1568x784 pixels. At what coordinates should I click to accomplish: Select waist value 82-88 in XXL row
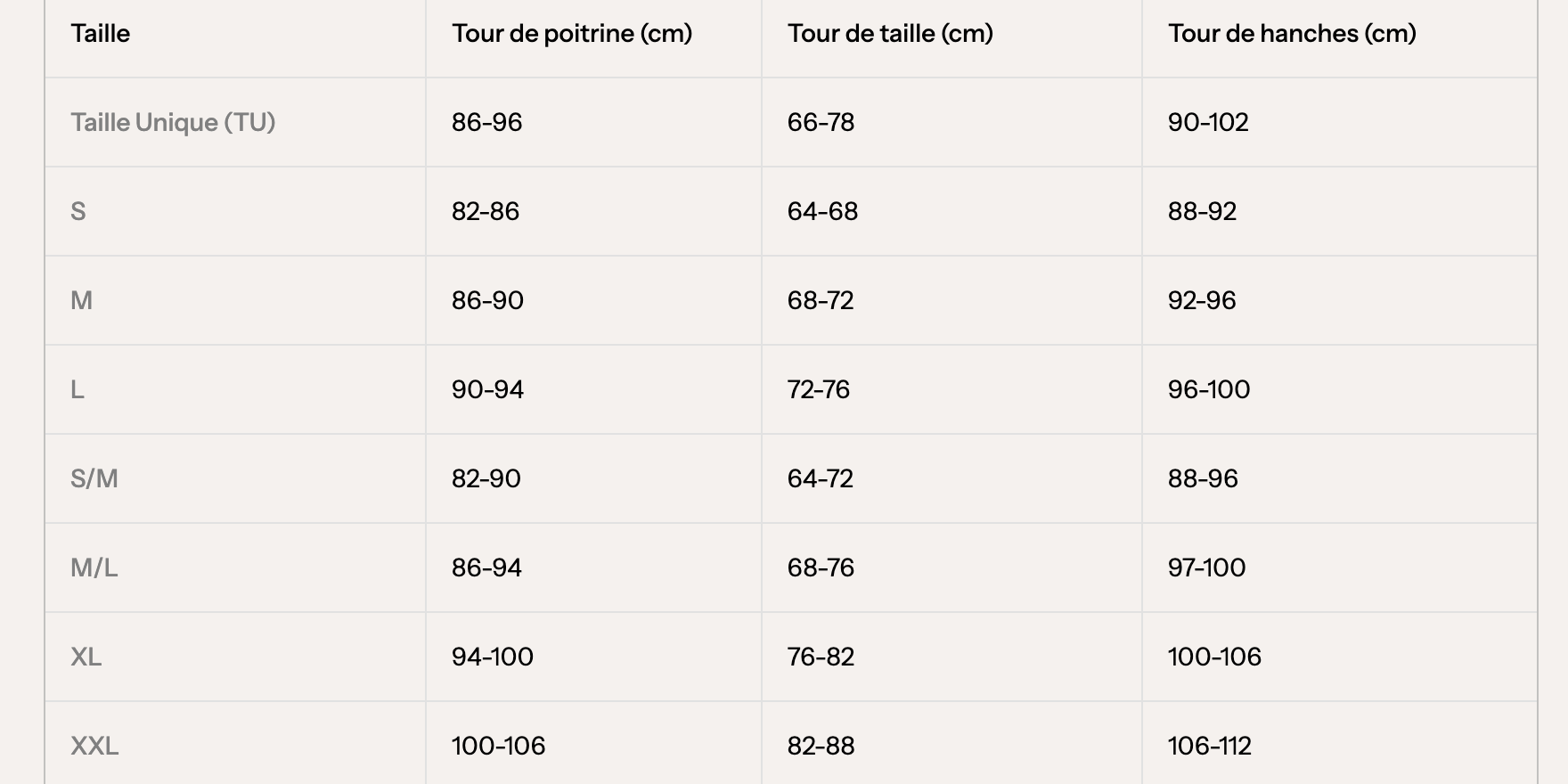(x=821, y=746)
